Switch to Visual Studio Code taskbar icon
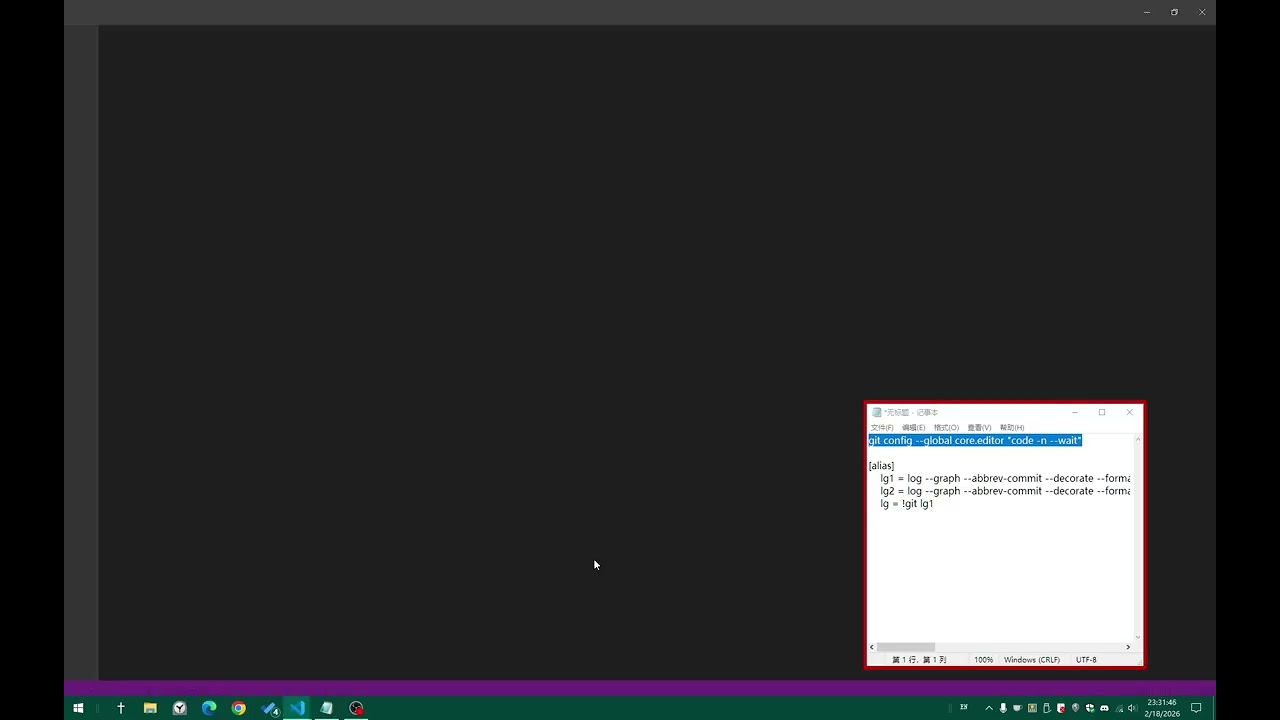Viewport: 1280px width, 720px height. coord(297,708)
